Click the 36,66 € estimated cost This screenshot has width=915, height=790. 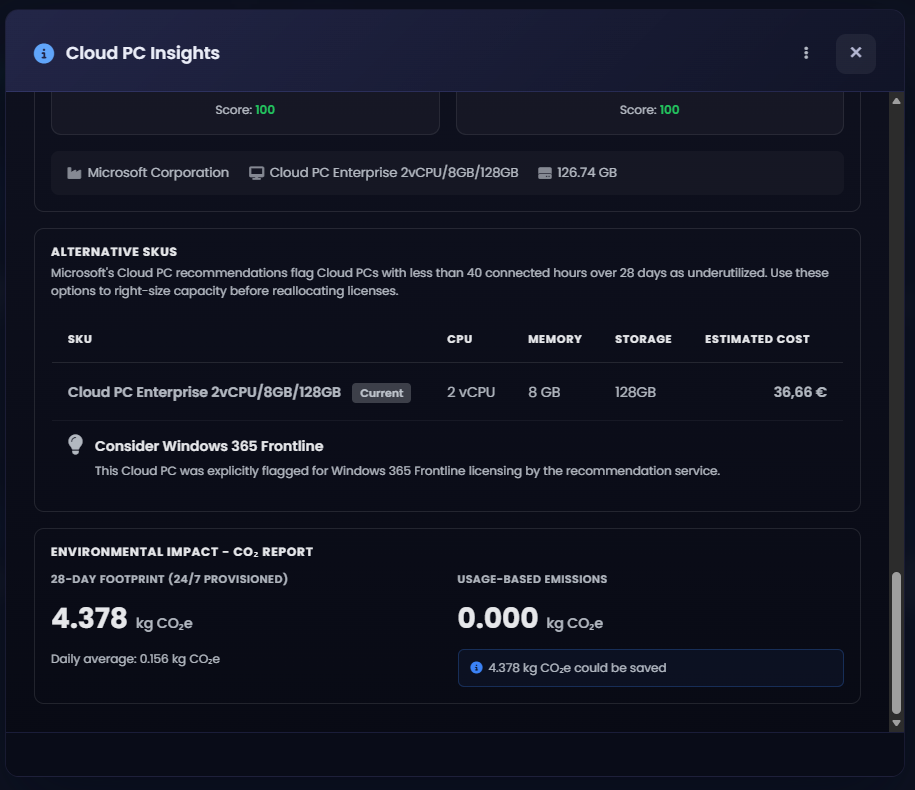point(800,392)
